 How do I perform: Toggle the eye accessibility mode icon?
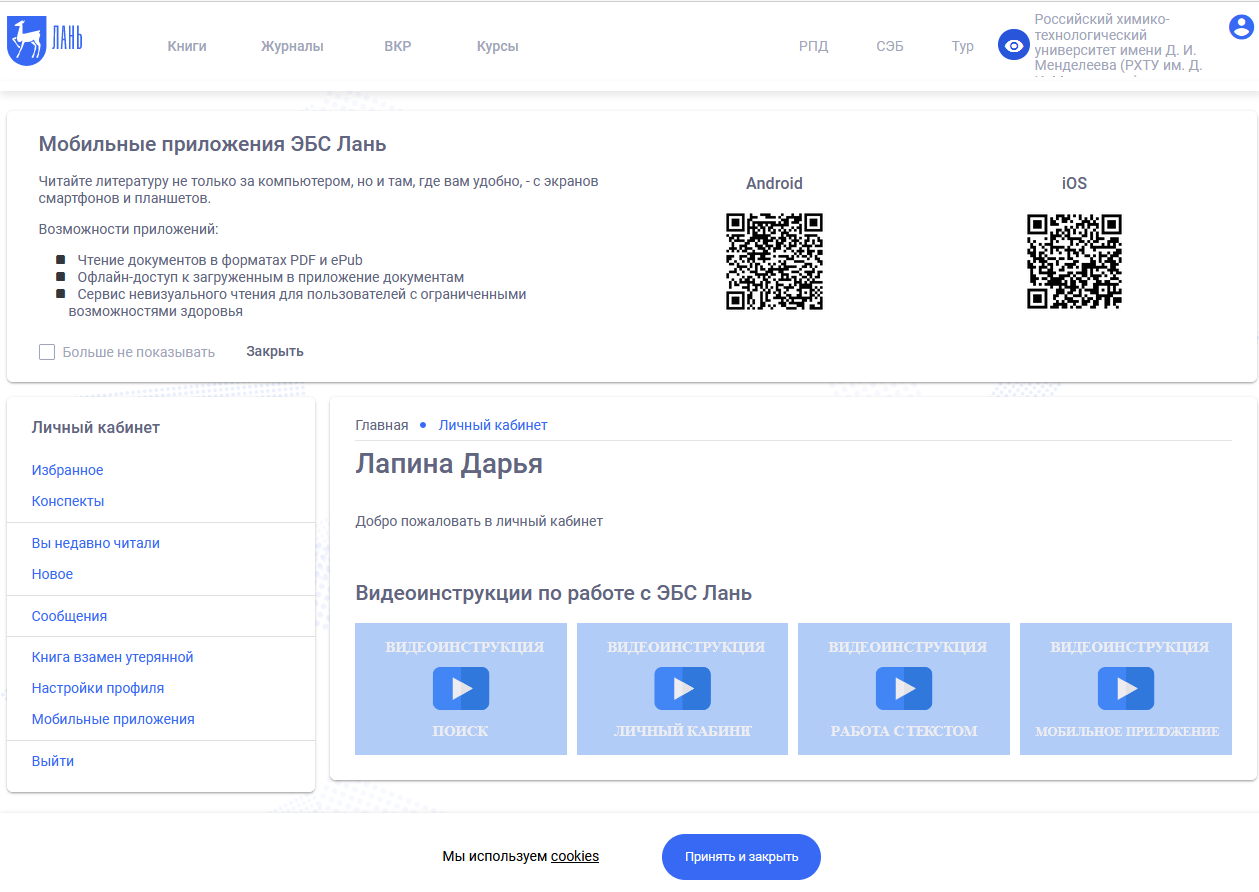tap(1013, 45)
